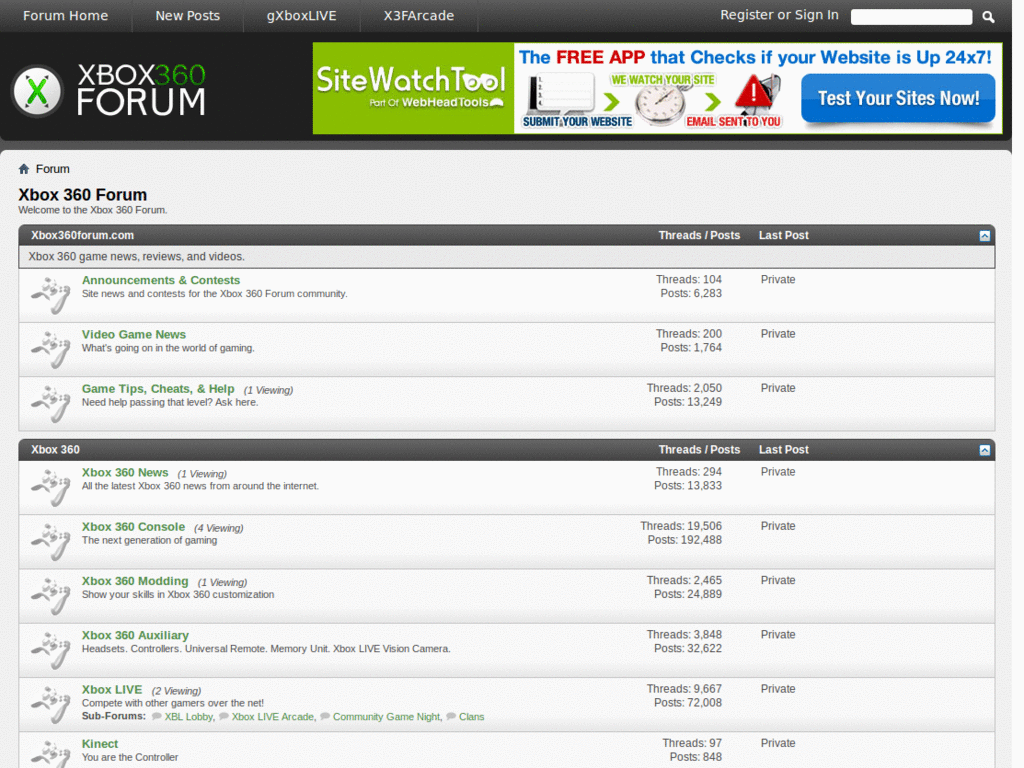Click Register or Sign In link
The height and width of the screenshot is (768, 1024).
(779, 15)
